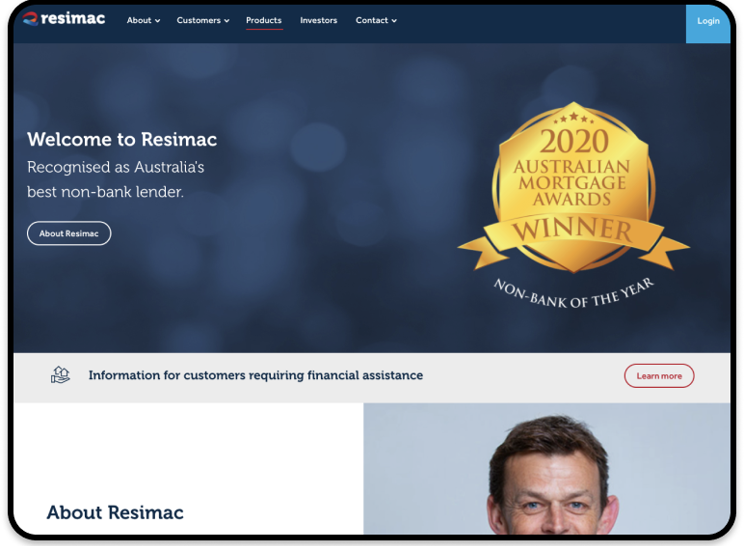Click the man's portrait photo
The image size is (744, 546).
click(547, 469)
